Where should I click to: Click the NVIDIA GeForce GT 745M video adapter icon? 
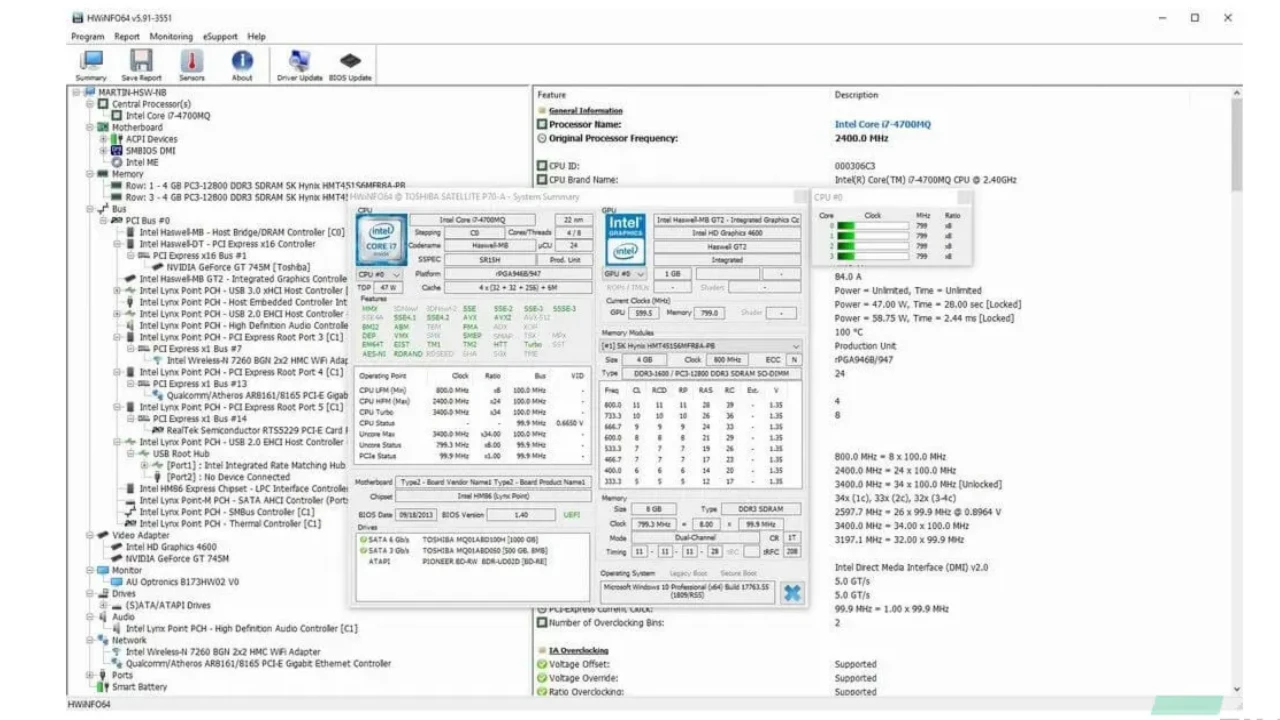pyautogui.click(x=117, y=559)
